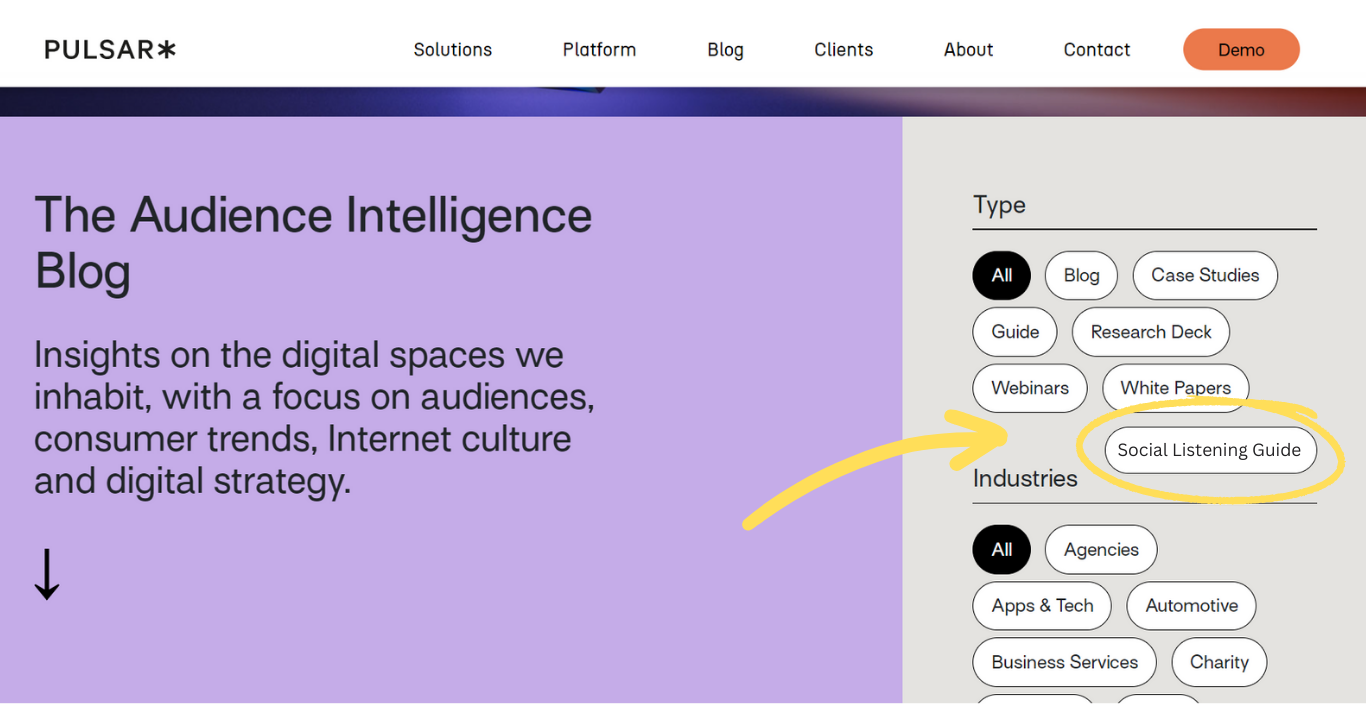
Task: Click the down arrow below the description
Action: coord(47,574)
